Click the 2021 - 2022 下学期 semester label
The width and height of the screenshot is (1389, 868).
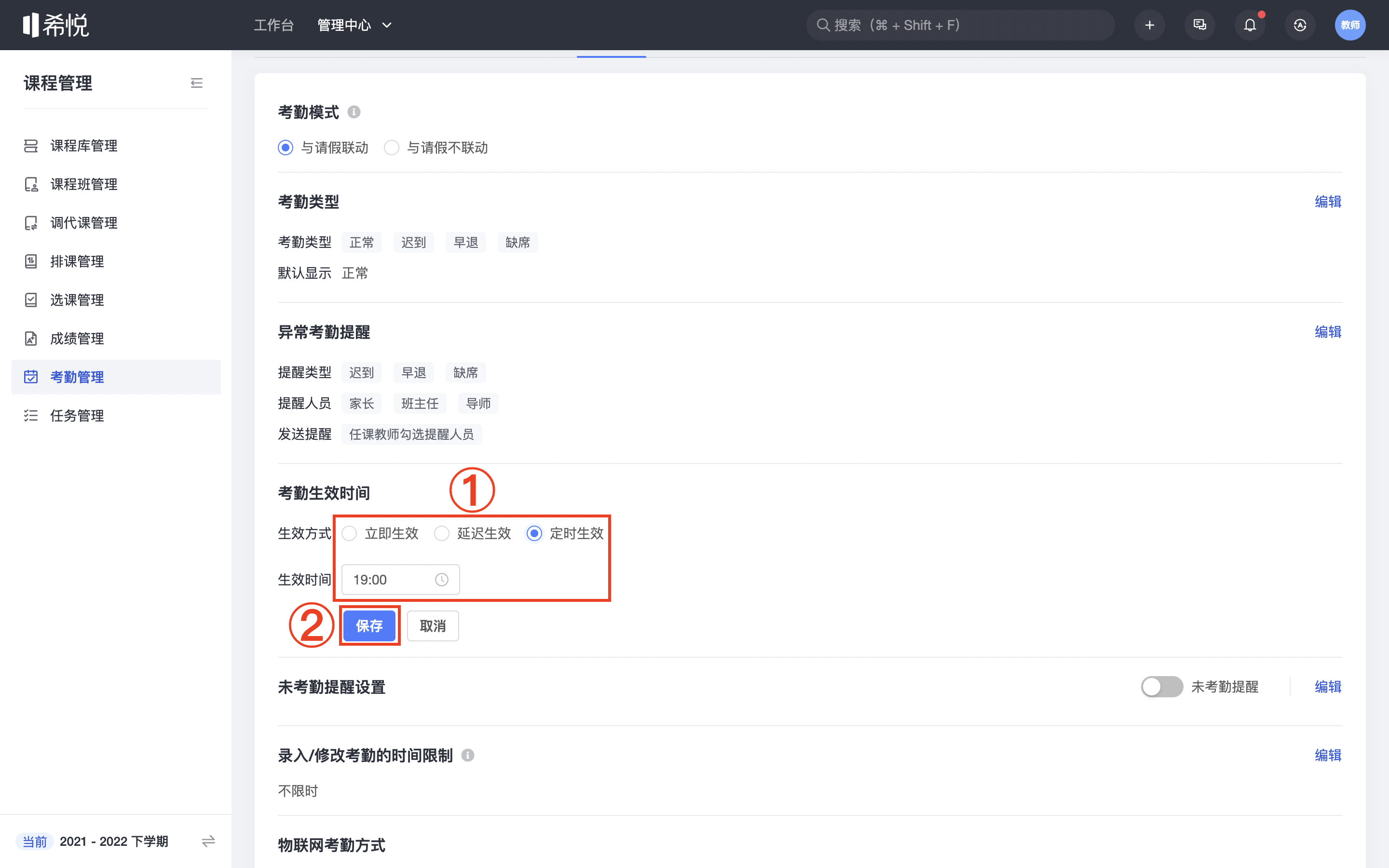click(x=114, y=841)
